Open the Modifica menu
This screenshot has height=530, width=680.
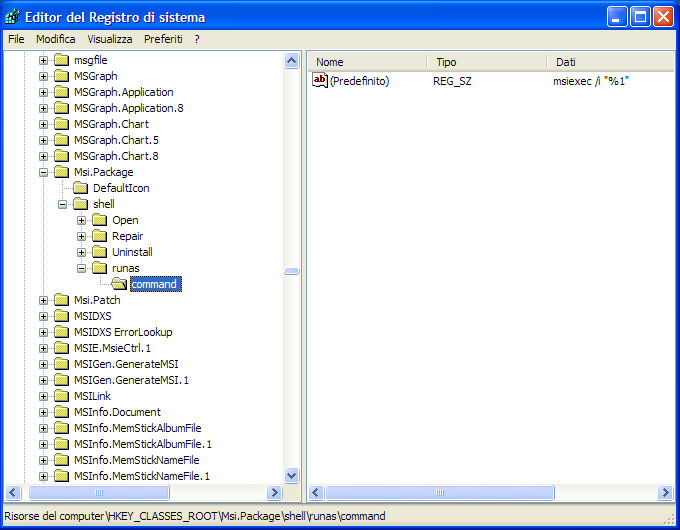(56, 39)
